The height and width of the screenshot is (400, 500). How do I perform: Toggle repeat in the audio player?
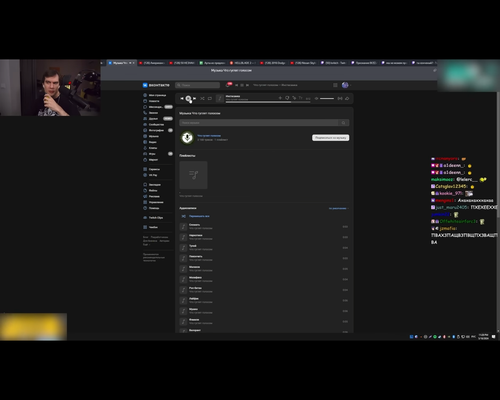pyautogui.click(x=210, y=98)
